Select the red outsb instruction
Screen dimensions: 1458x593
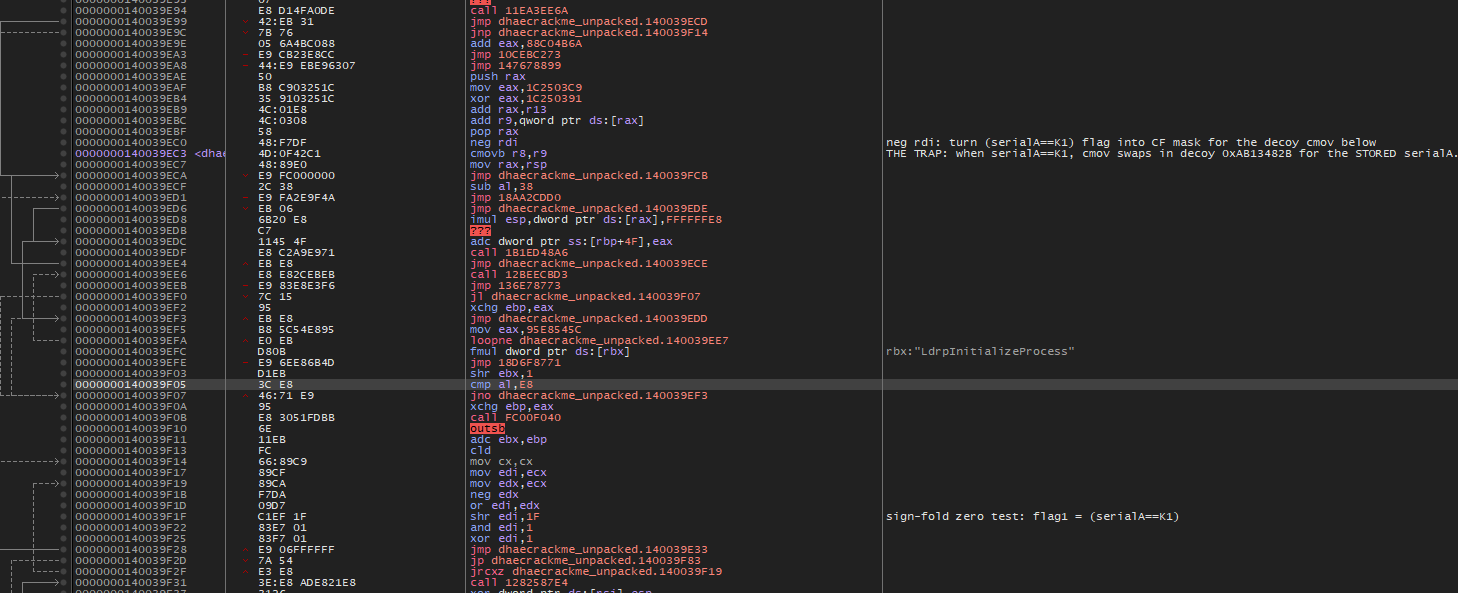[487, 428]
